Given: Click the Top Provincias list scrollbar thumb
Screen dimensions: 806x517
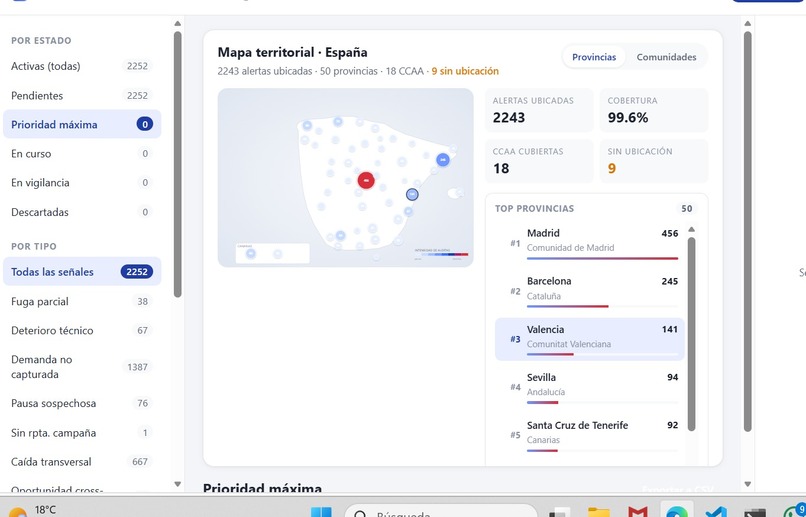Looking at the screenshot, I should [x=691, y=334].
